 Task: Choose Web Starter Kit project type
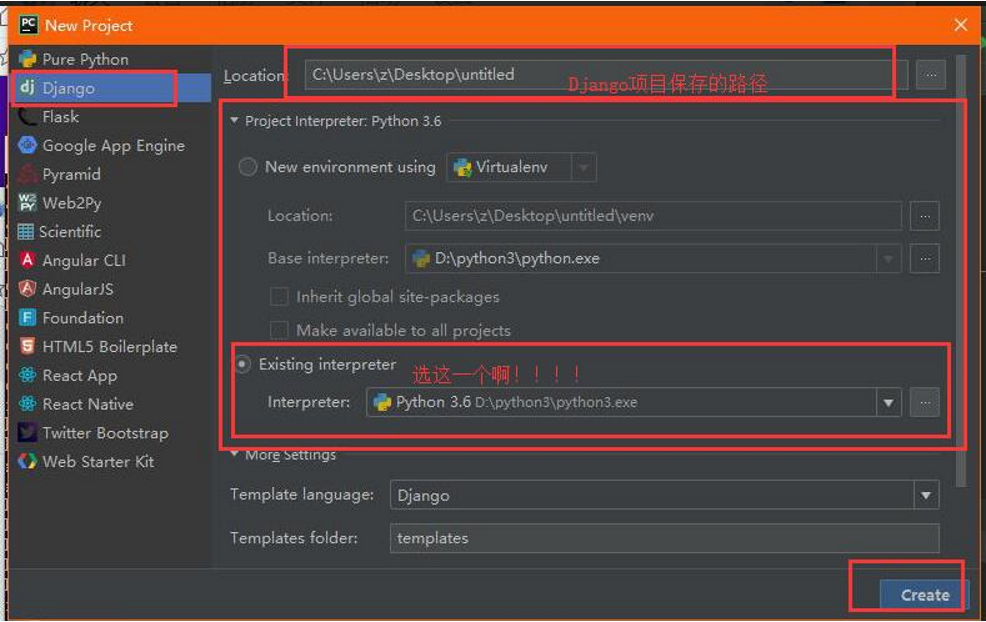click(98, 462)
